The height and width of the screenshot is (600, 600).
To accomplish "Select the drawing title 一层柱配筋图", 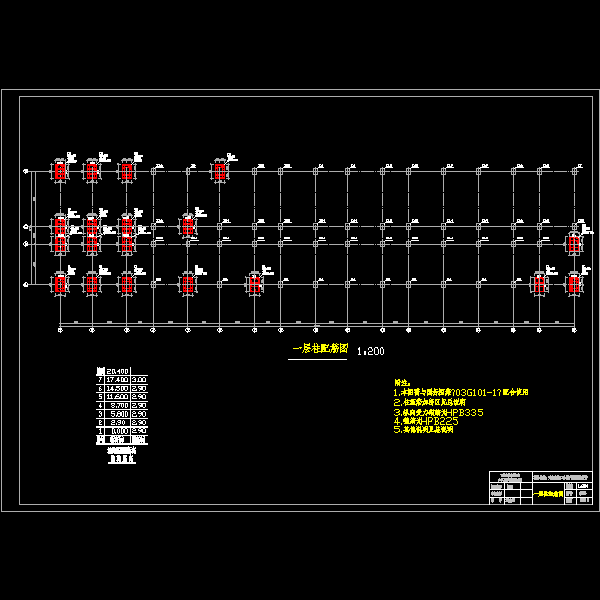I will [318, 349].
